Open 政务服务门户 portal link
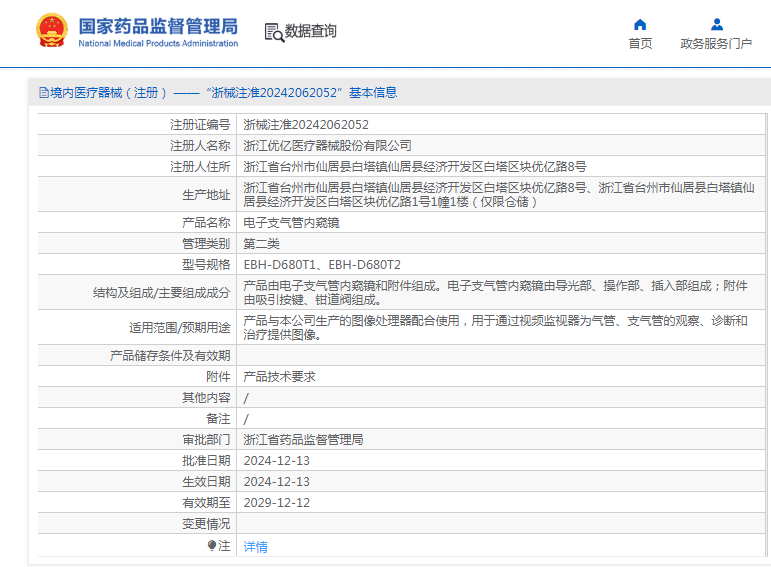This screenshot has height=567, width=771. coord(716,44)
